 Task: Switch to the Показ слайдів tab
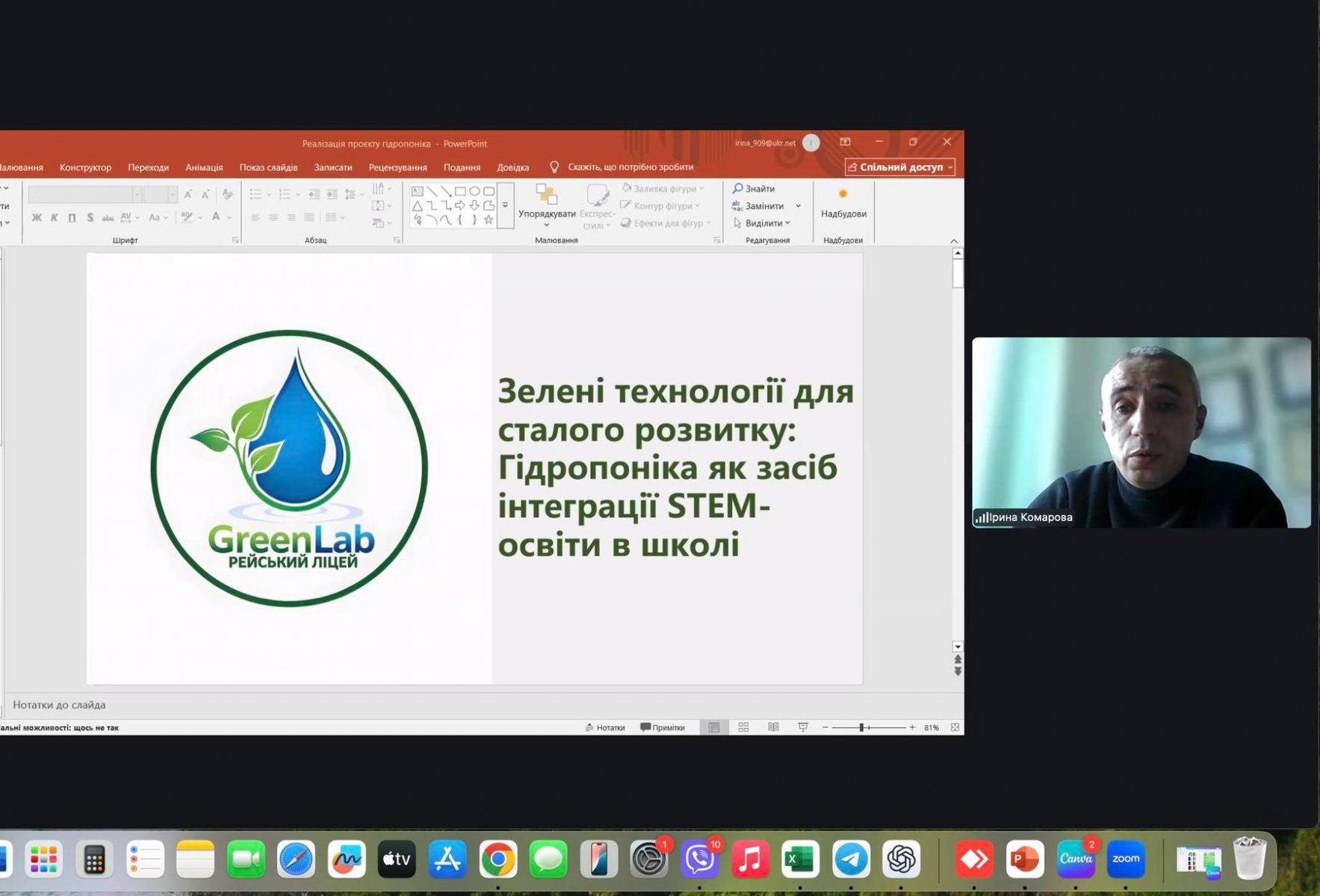click(268, 167)
